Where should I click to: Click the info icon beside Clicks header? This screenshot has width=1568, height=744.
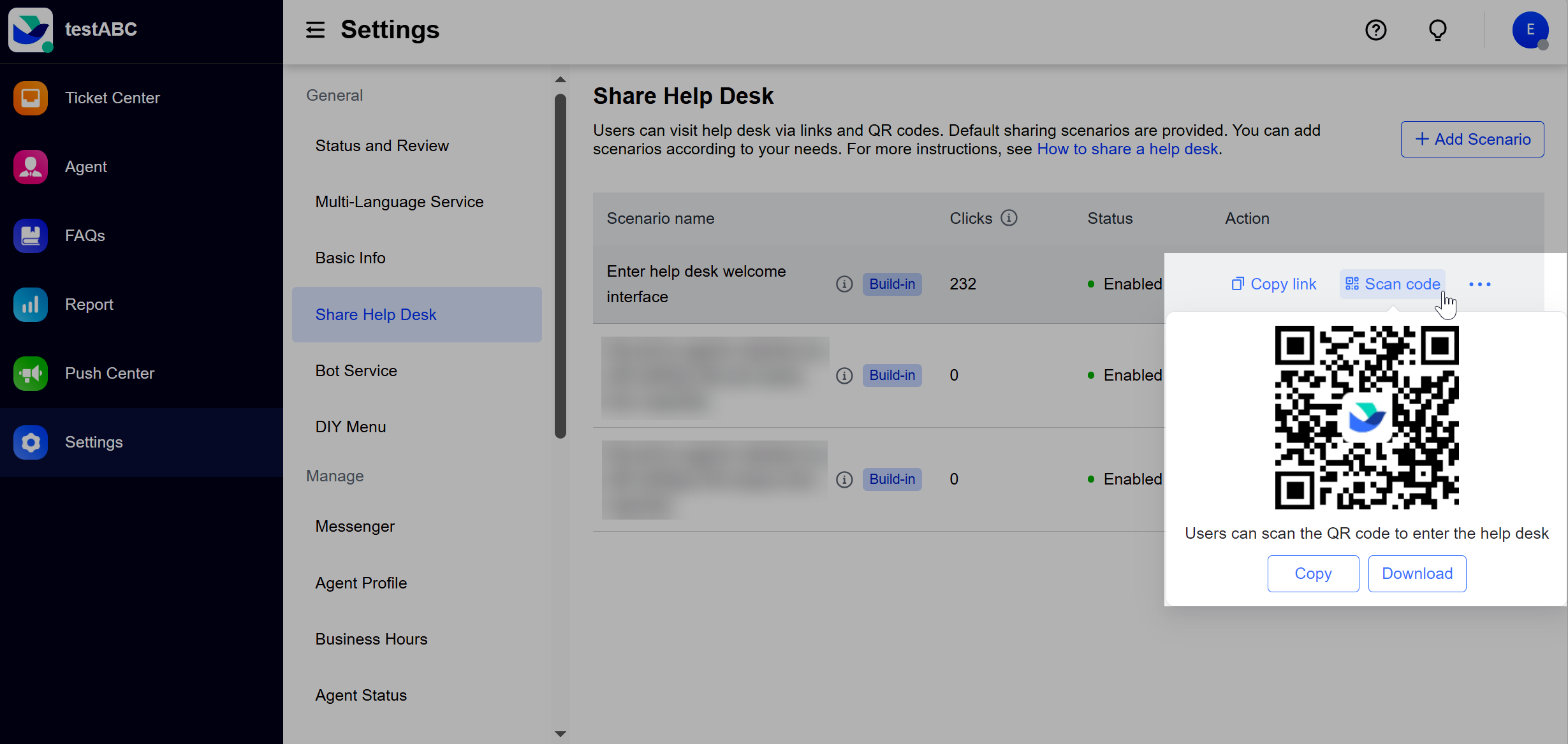[x=1009, y=218]
